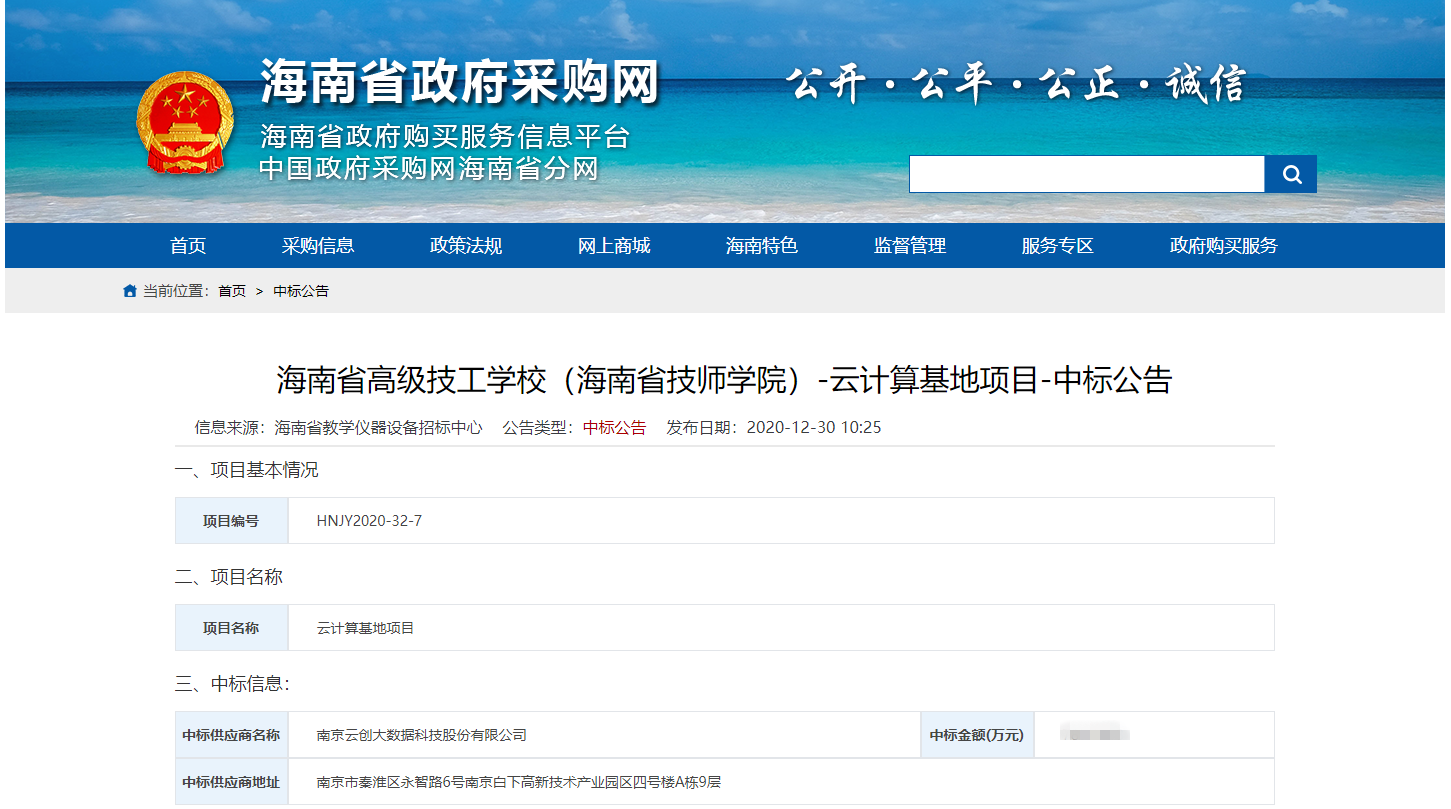
Task: Go to the 网上商城 menu item
Action: 614,246
